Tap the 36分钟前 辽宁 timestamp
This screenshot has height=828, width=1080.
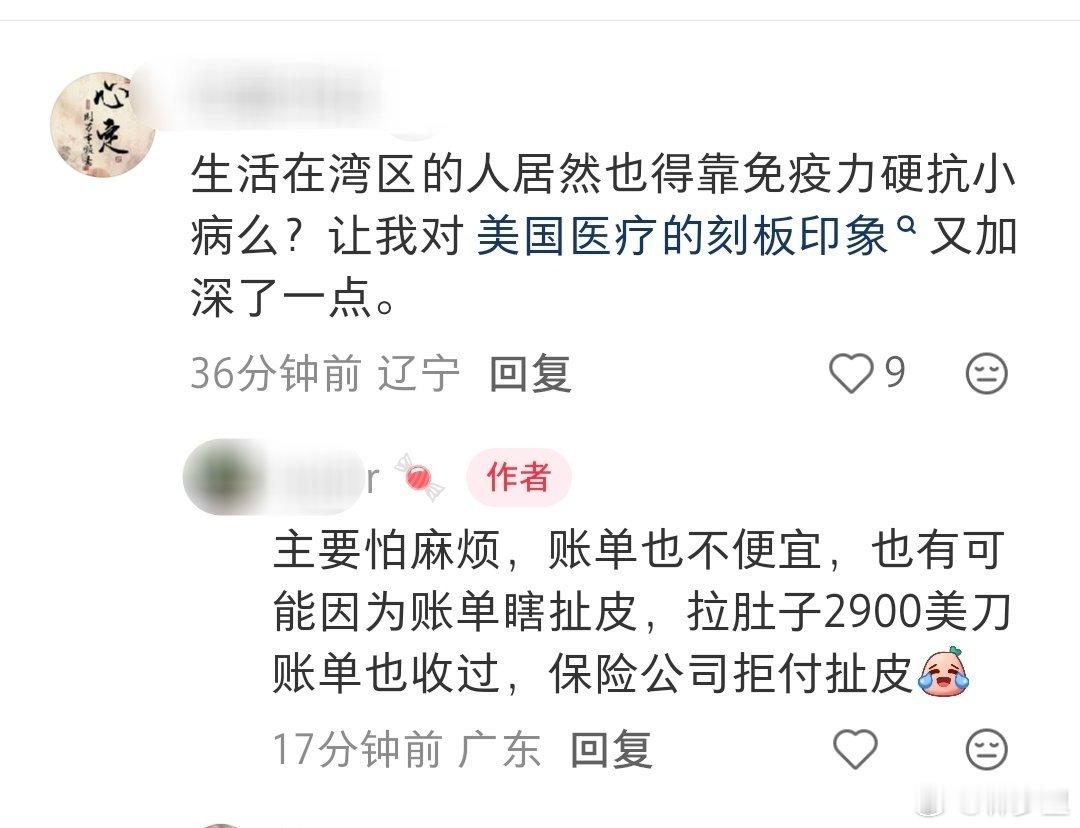click(325, 373)
